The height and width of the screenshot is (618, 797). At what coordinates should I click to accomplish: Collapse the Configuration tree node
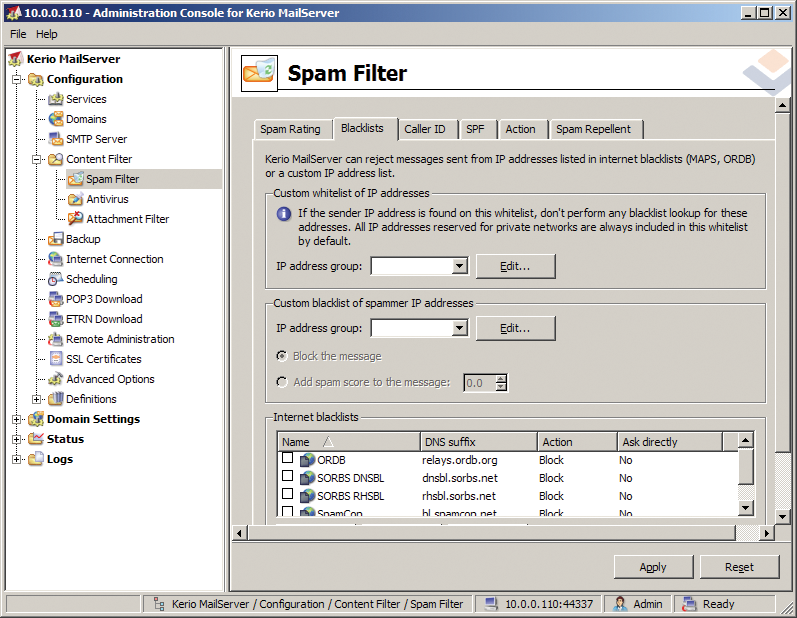(17, 79)
